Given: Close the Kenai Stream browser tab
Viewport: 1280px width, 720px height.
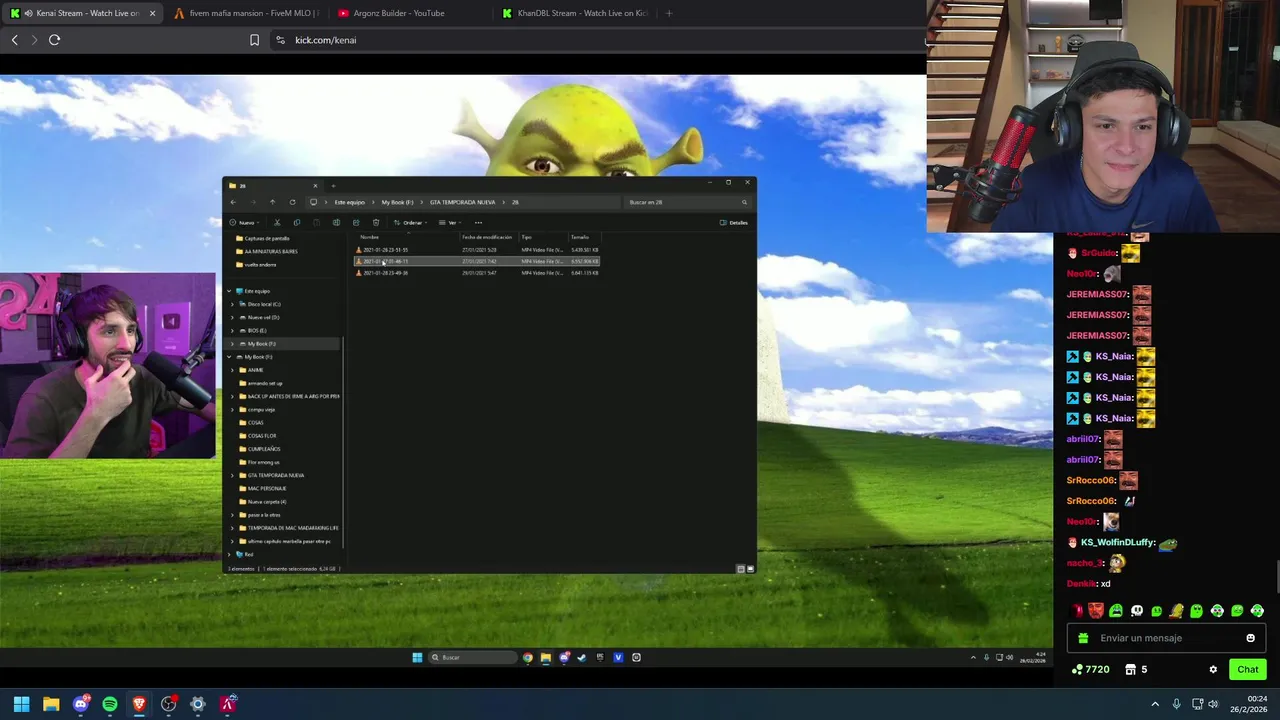Looking at the screenshot, I should pyautogui.click(x=152, y=13).
